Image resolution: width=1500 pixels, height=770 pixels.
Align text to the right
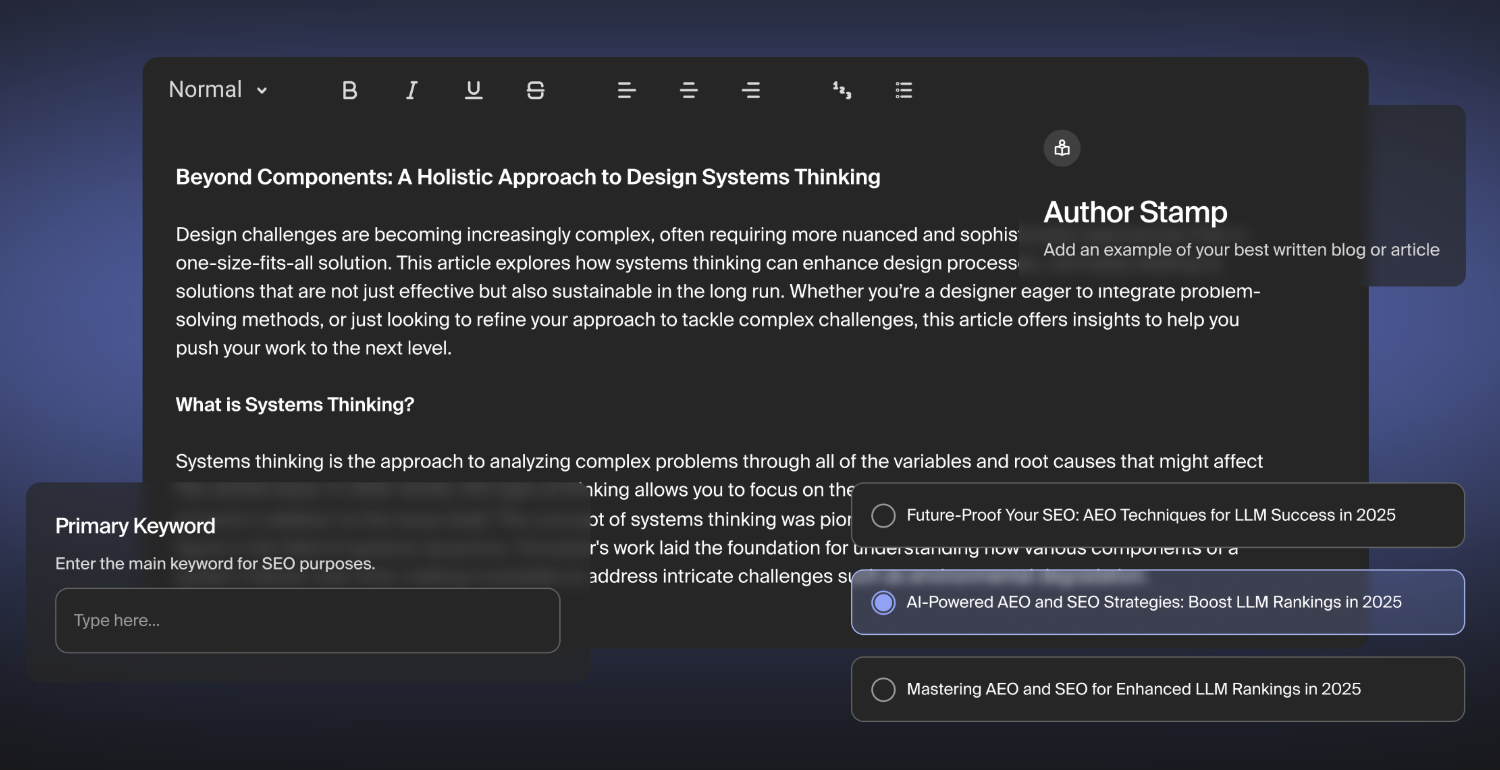(751, 90)
